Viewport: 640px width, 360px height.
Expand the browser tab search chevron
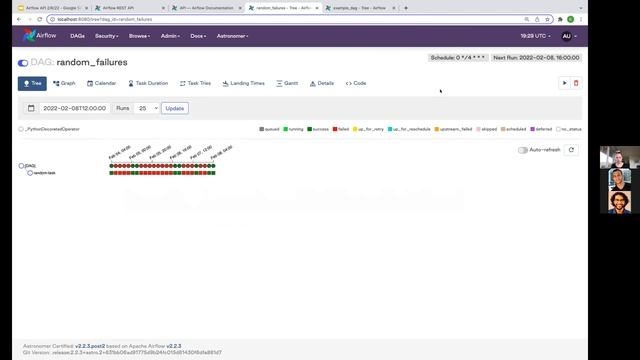tap(580, 8)
